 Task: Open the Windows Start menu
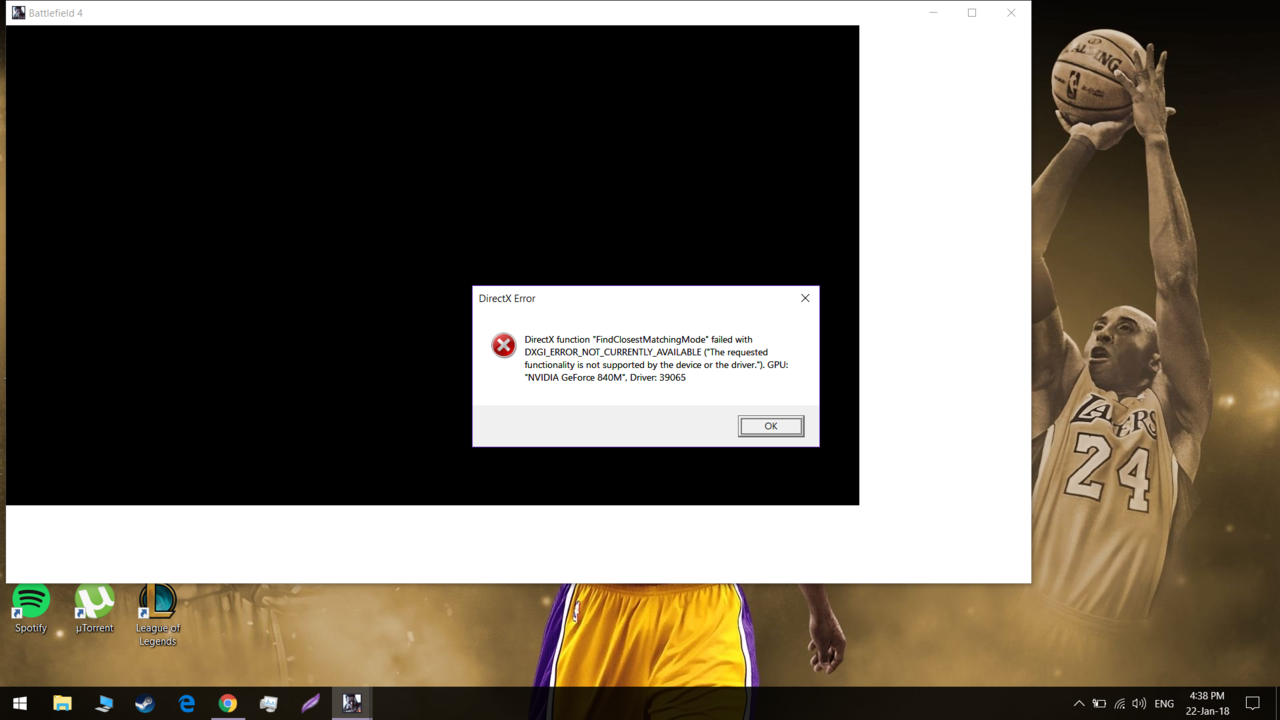click(20, 703)
